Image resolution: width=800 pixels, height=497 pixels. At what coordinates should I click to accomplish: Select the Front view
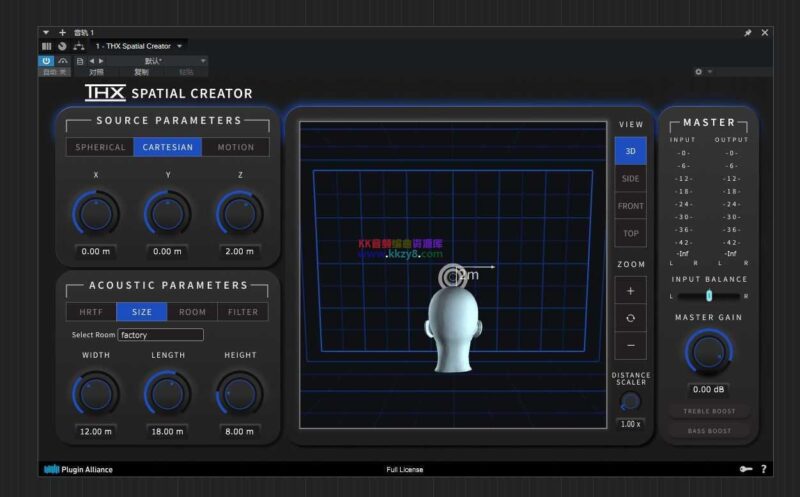coord(631,206)
